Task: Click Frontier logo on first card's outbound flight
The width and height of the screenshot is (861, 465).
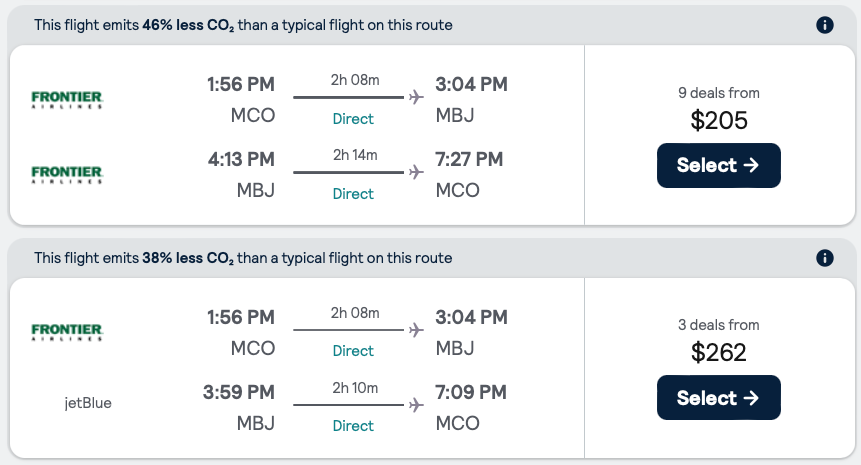Action: (67, 99)
